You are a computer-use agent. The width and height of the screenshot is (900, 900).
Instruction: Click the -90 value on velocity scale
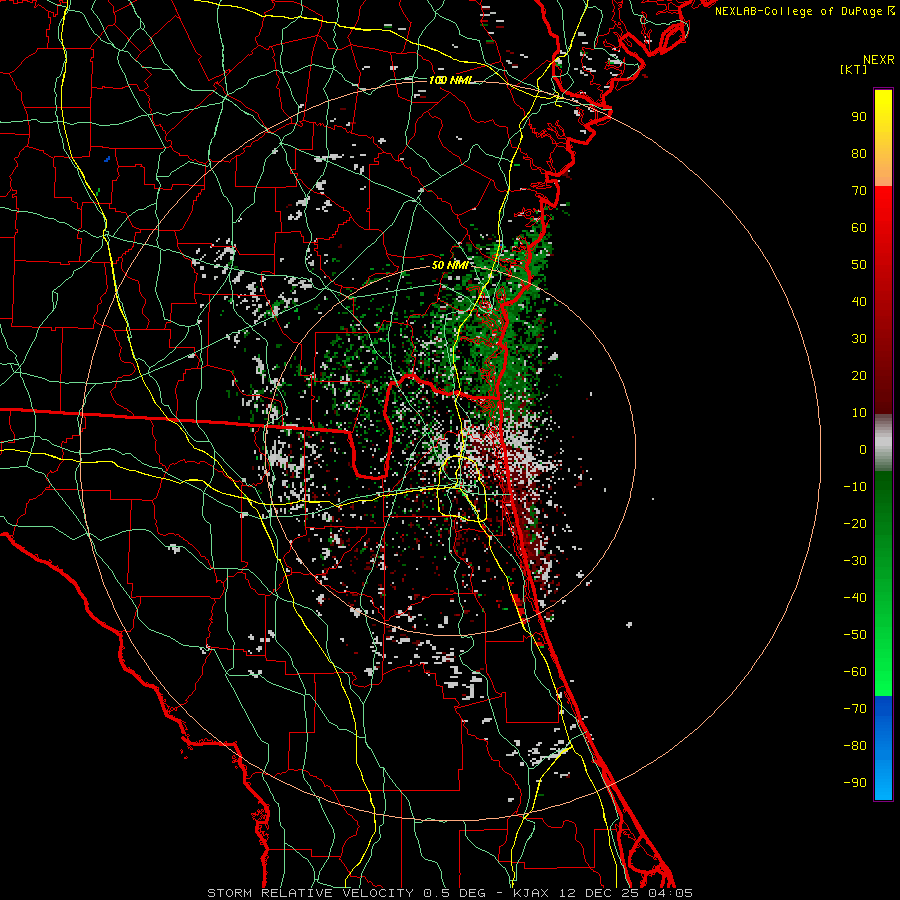(x=855, y=782)
